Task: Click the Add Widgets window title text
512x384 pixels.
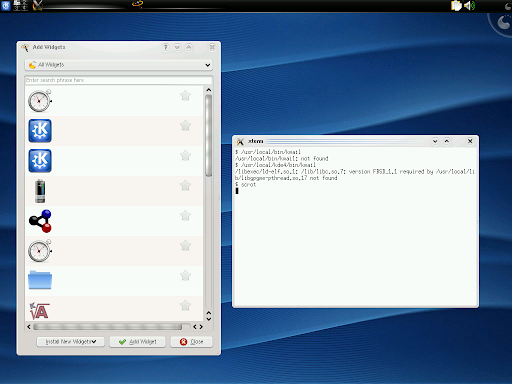Action: (x=49, y=47)
